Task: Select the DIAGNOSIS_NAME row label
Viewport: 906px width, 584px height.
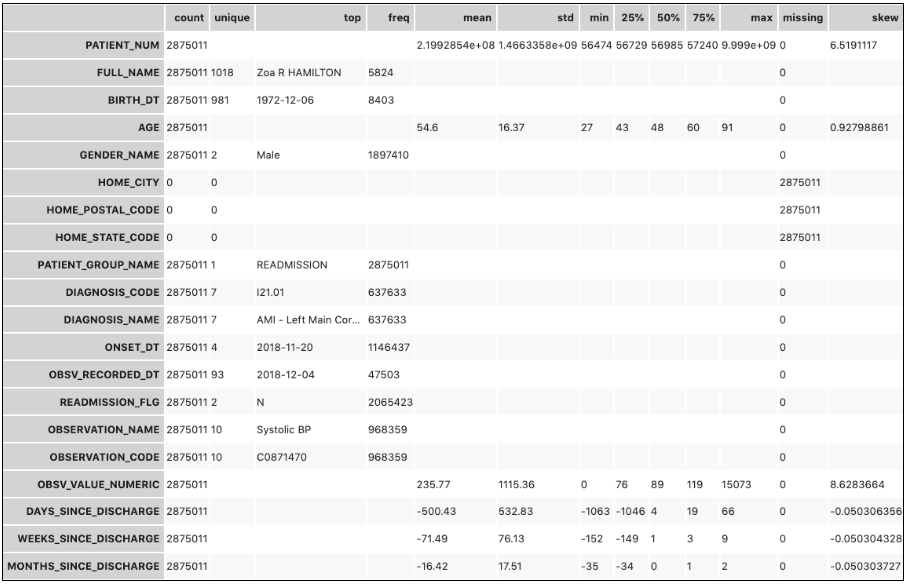Action: coord(84,319)
